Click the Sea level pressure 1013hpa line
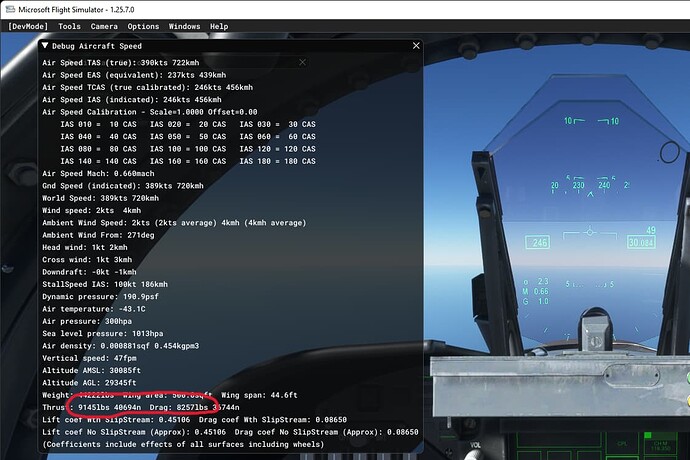Screen dimensions: 690x460 (103, 334)
